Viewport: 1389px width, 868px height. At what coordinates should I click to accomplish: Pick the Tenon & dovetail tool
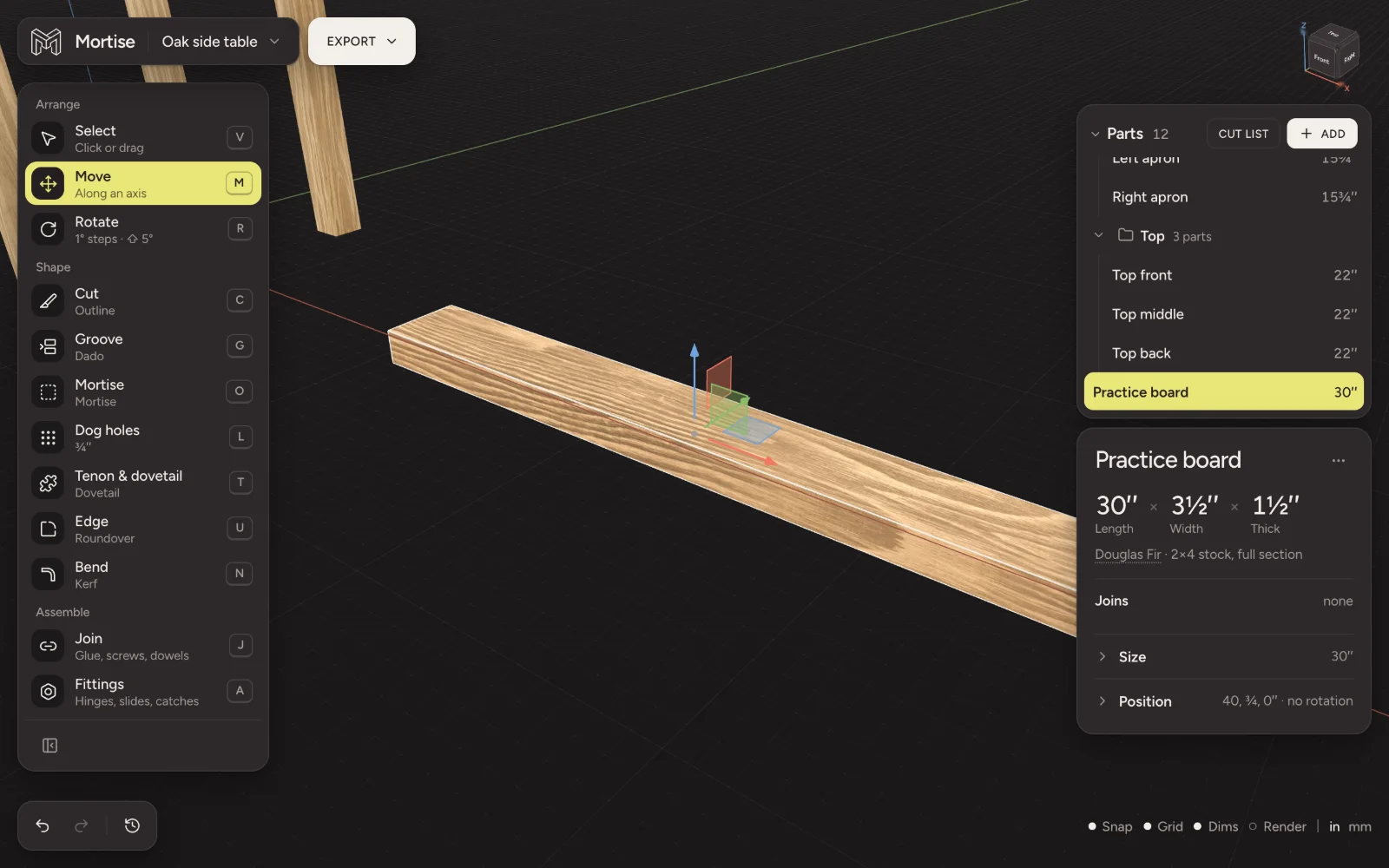pyautogui.click(x=143, y=483)
